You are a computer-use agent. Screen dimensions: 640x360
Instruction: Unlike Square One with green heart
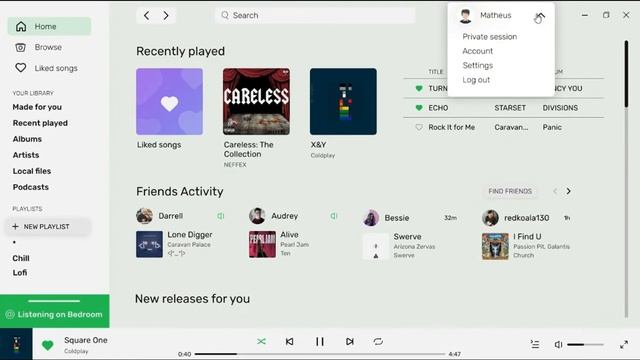click(48, 345)
